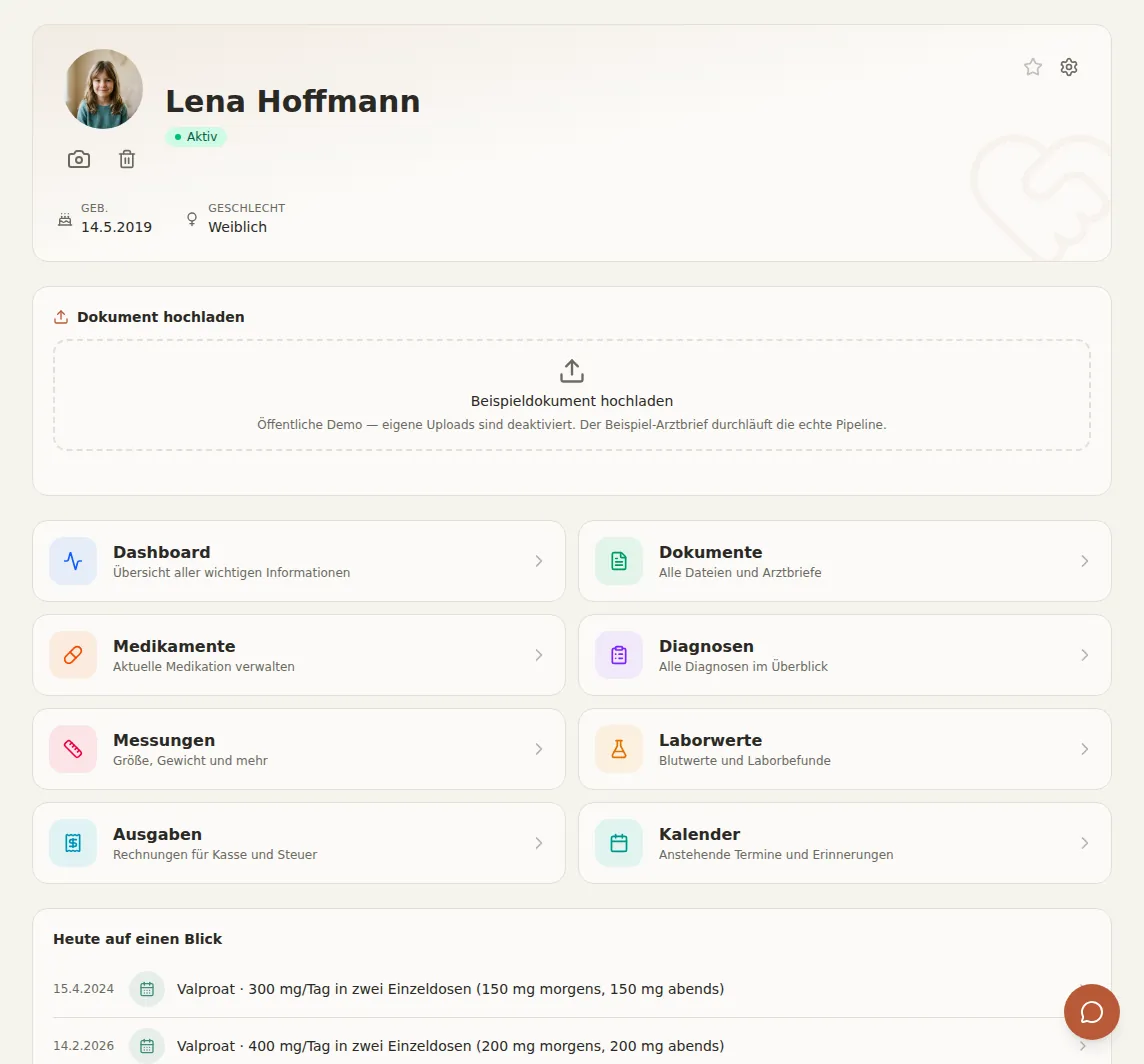The width and height of the screenshot is (1144, 1064).
Task: Click the female gender symbol icon
Action: click(x=192, y=219)
